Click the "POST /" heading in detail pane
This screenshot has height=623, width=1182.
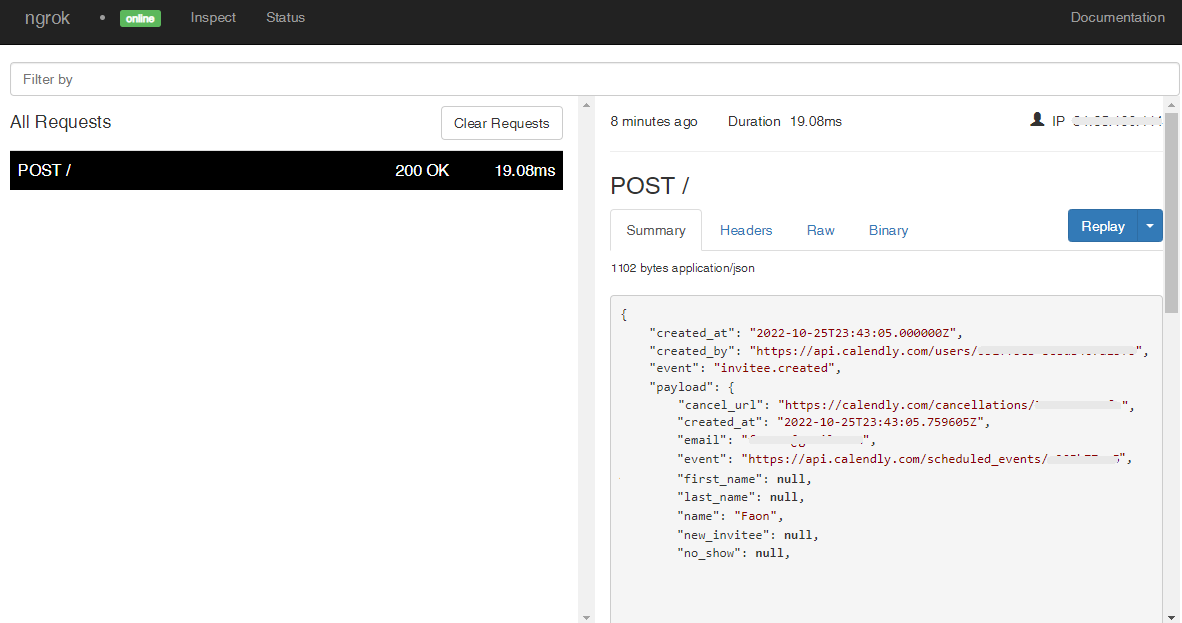[x=650, y=186]
